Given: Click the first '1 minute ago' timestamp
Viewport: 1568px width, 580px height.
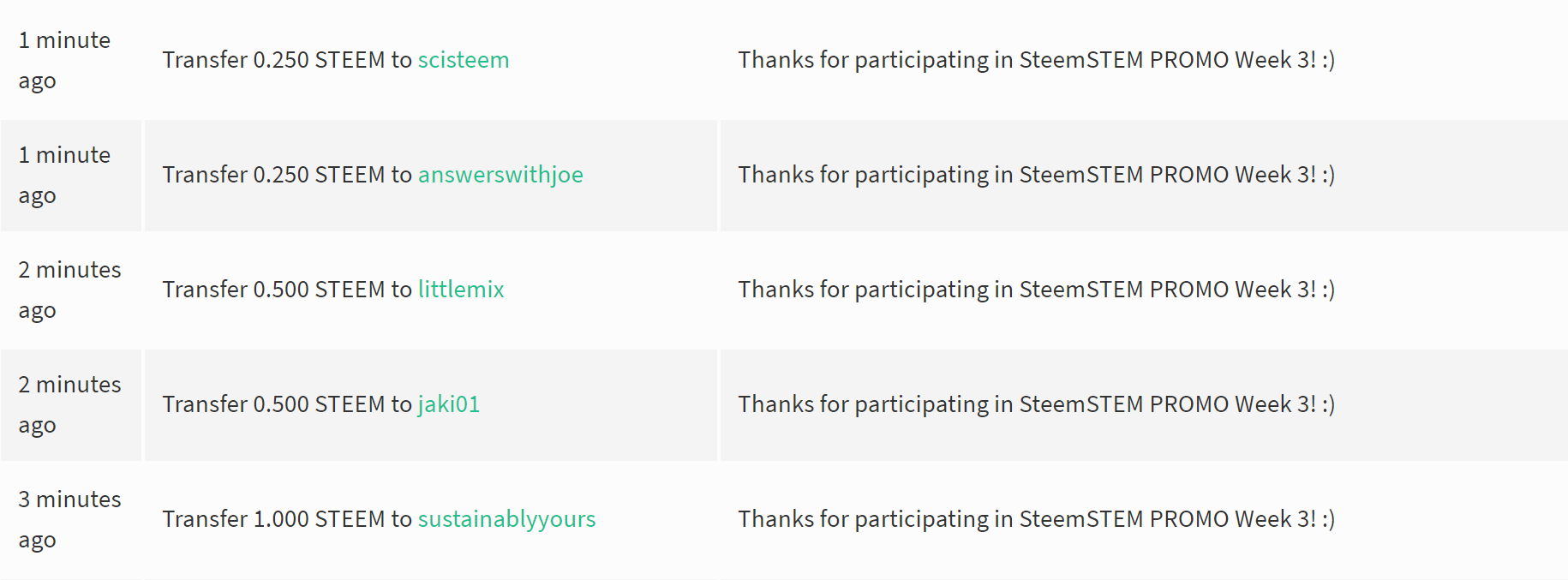Looking at the screenshot, I should [x=64, y=60].
